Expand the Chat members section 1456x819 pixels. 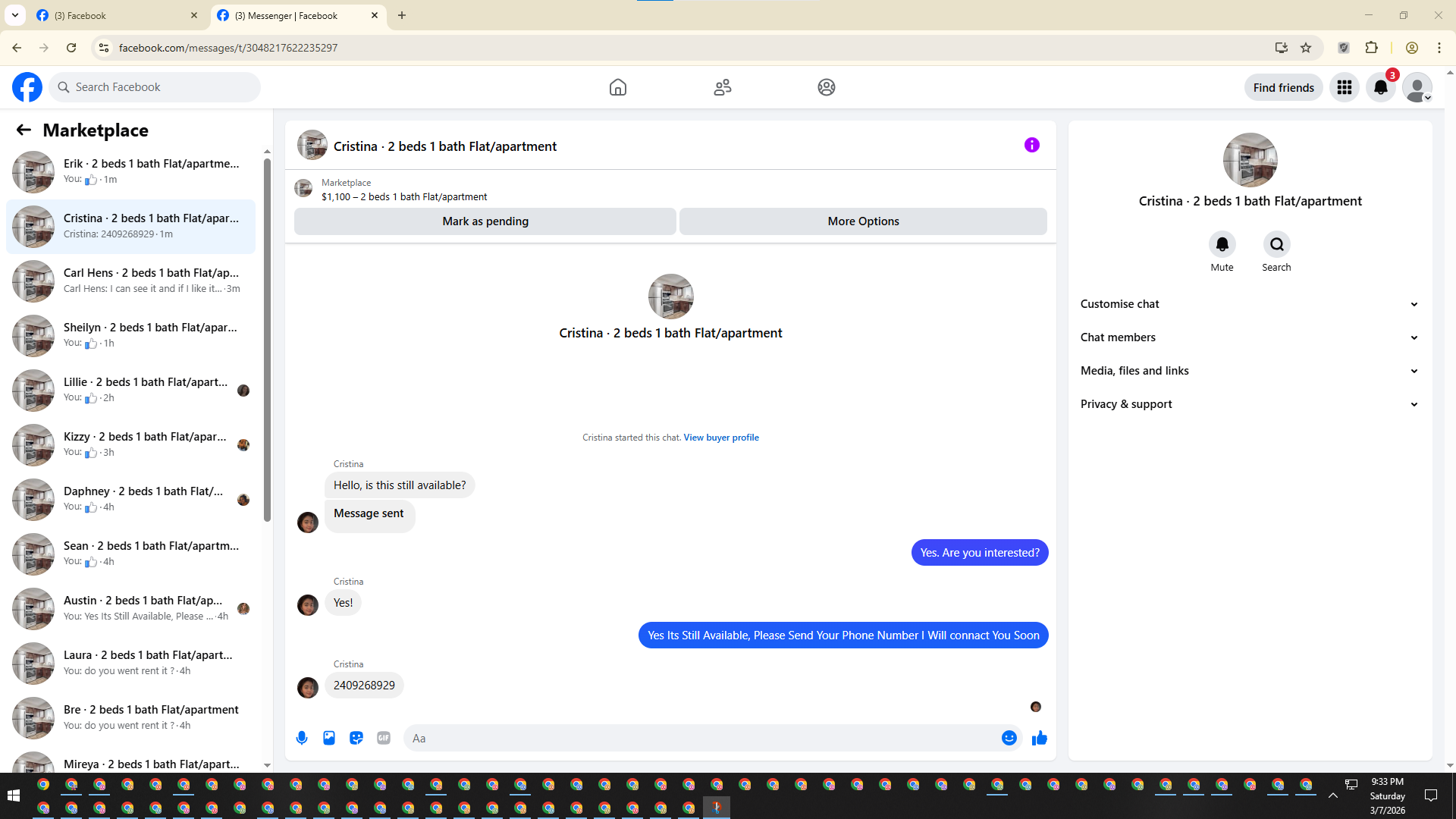coord(1250,337)
